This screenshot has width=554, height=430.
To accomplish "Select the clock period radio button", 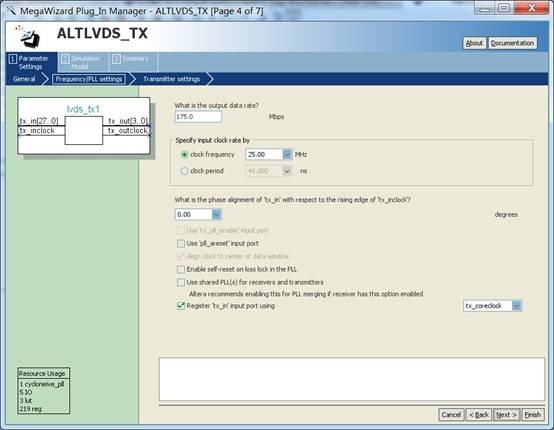I will click(184, 171).
